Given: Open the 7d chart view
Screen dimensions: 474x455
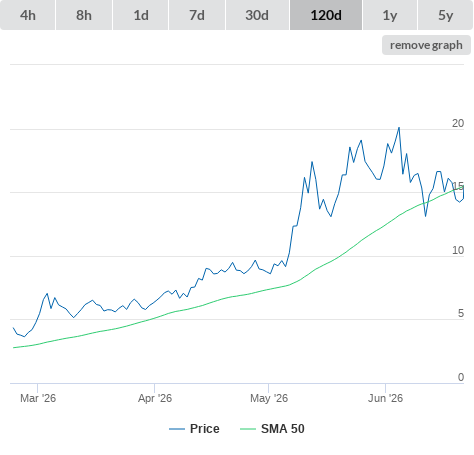Looking at the screenshot, I should click(197, 15).
